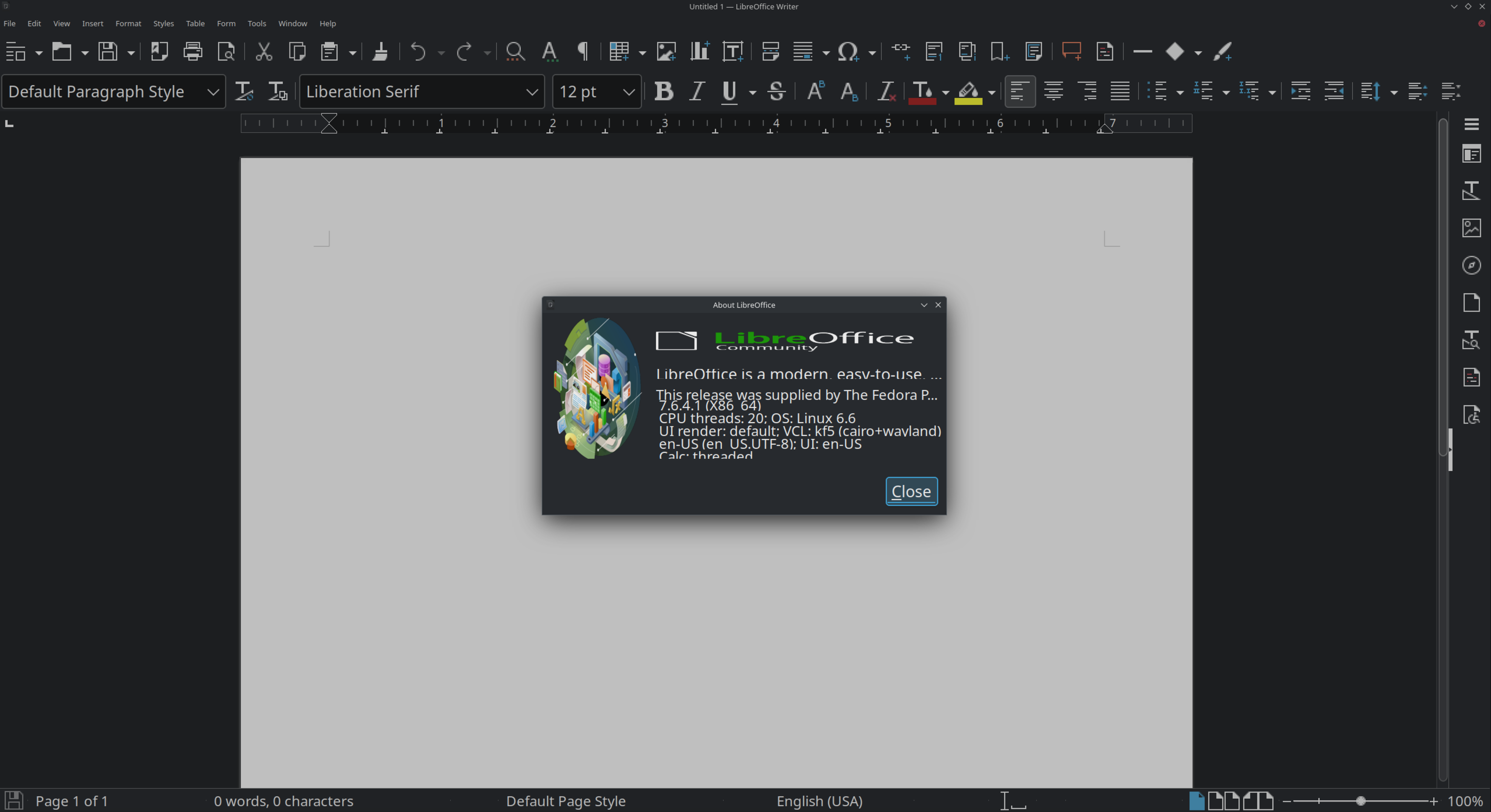The width and height of the screenshot is (1491, 812).
Task: Expand the Save button dropdown arrow
Action: pyautogui.click(x=131, y=53)
